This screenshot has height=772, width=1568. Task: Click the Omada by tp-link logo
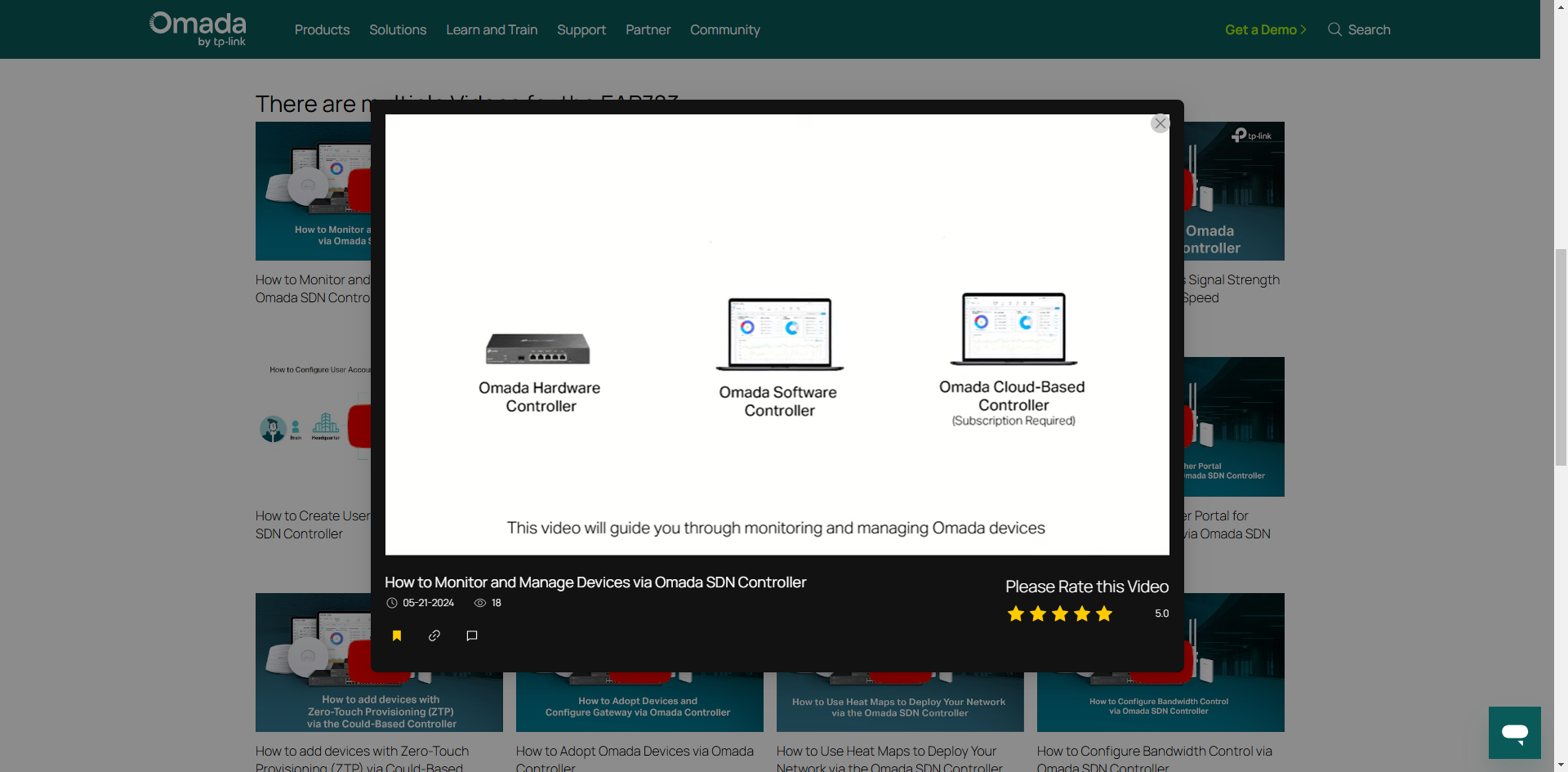coord(198,29)
